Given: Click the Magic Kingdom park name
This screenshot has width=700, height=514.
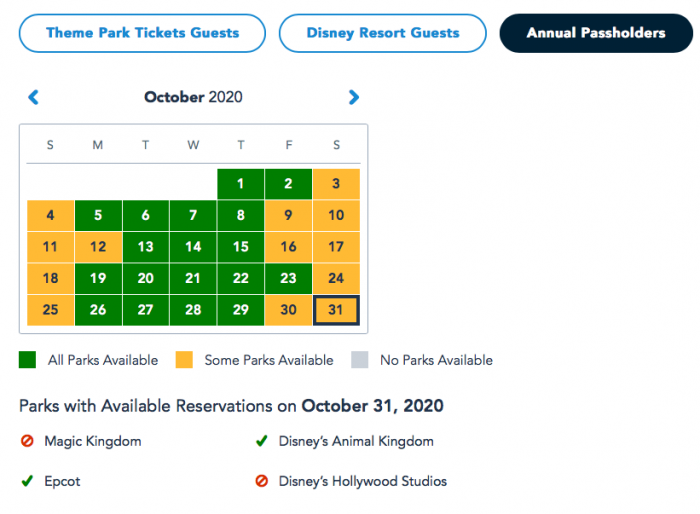Looking at the screenshot, I should coord(95,441).
